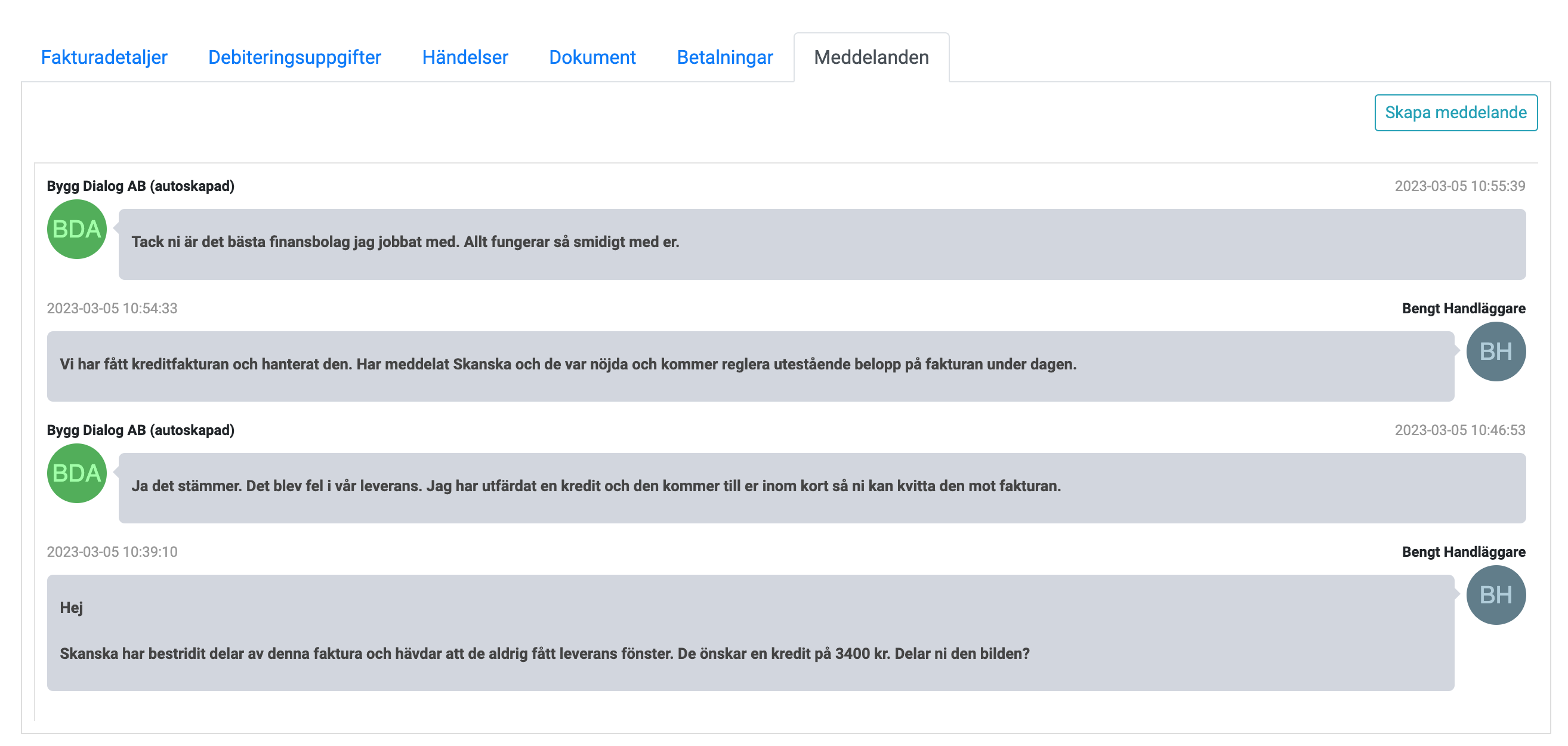Click the BH avatar beside the kreditfaktura reply
The height and width of the screenshot is (746, 1568).
(x=1495, y=352)
